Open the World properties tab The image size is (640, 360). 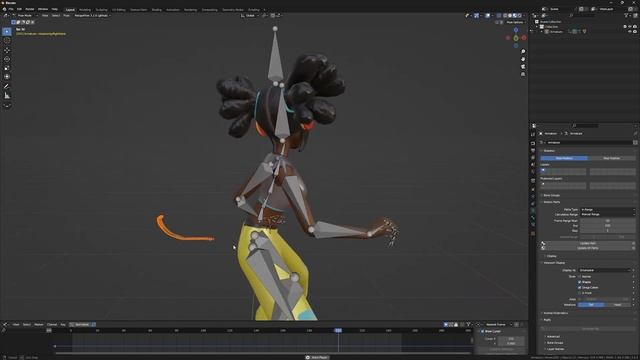(x=533, y=172)
